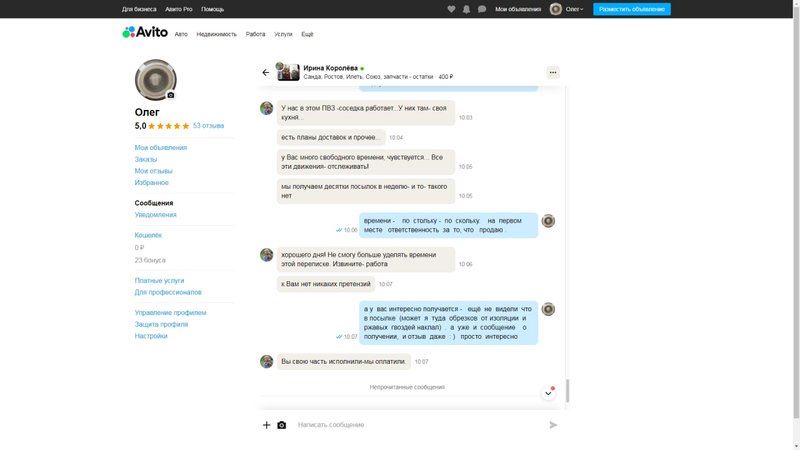800x450 pixels.
Task: Click Ирина avatar beside 'У нас в этом ПВЗ' message
Action: pyautogui.click(x=266, y=108)
